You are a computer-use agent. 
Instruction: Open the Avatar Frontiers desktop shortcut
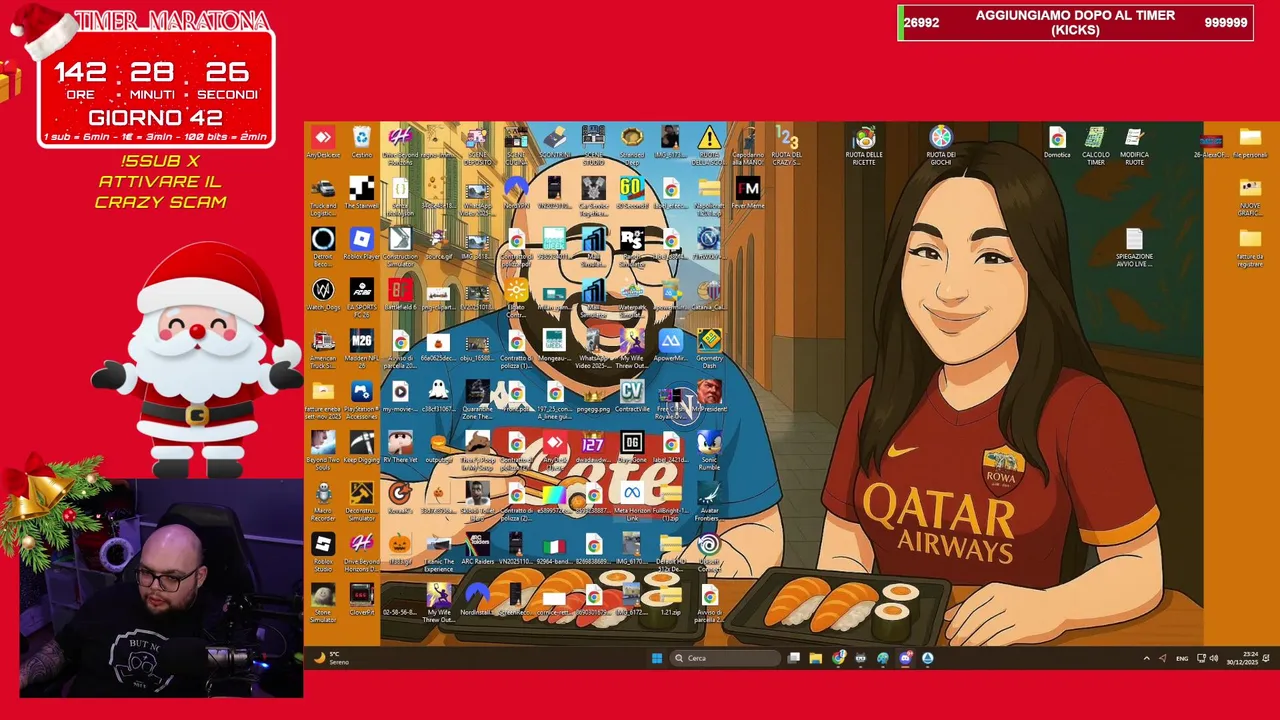(x=709, y=502)
